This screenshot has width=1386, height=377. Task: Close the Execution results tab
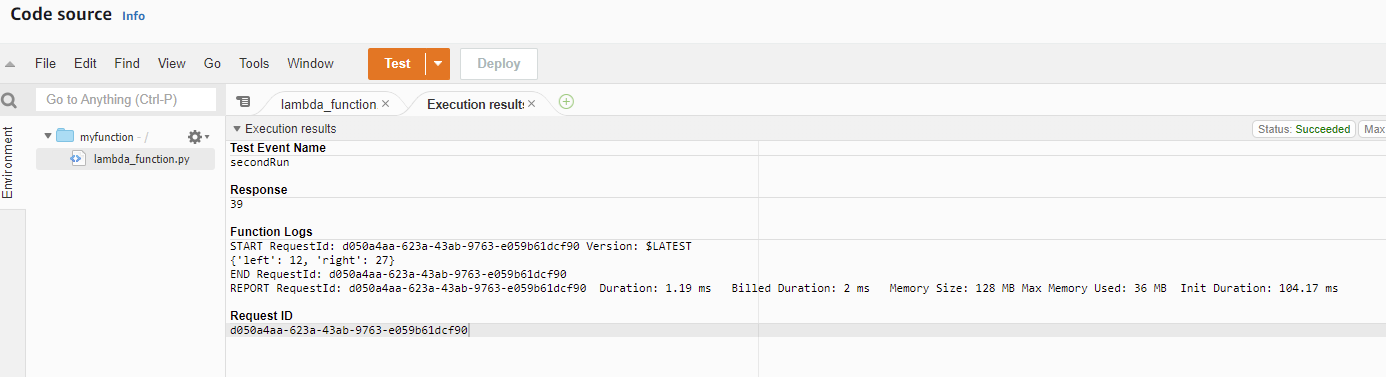pos(531,103)
